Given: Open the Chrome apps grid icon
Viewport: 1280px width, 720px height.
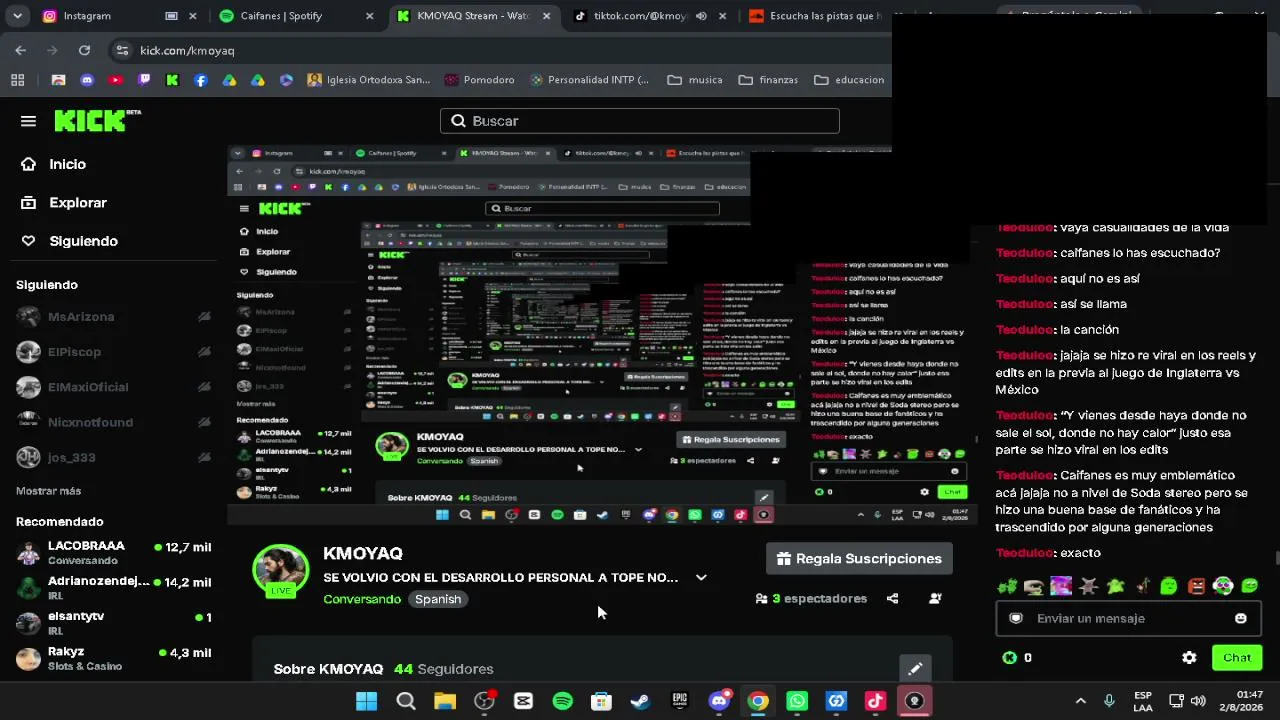Looking at the screenshot, I should click(17, 80).
